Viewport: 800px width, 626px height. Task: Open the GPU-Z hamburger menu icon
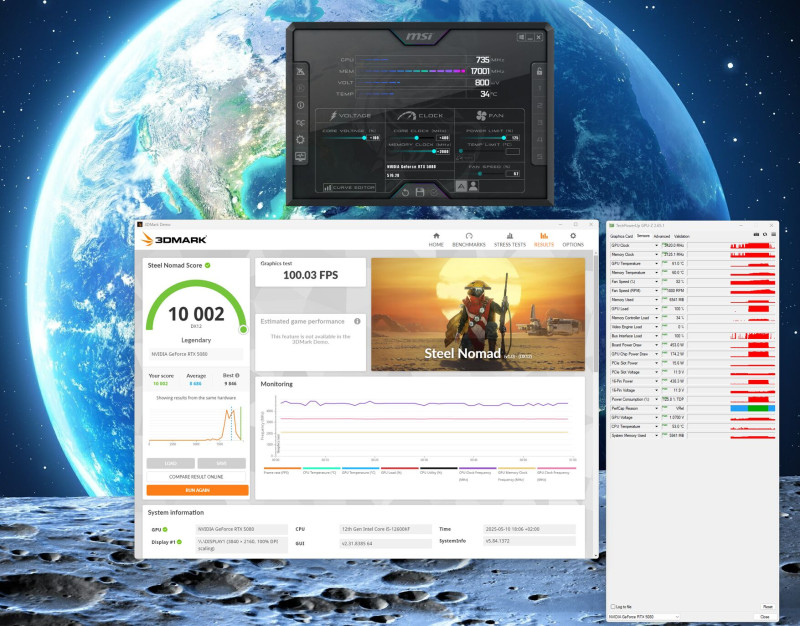coord(773,234)
